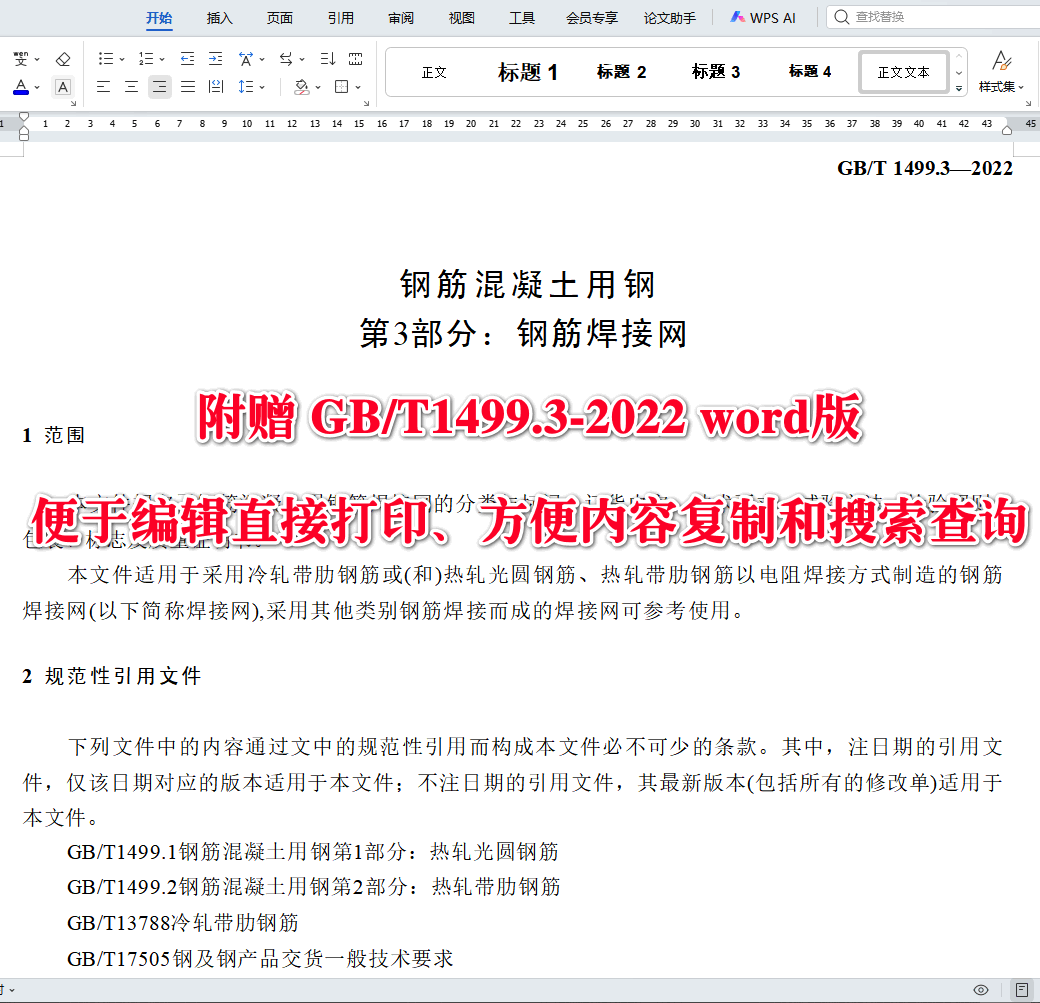Image resolution: width=1040 pixels, height=1003 pixels.
Task: Launch WPS AI
Action: [763, 18]
